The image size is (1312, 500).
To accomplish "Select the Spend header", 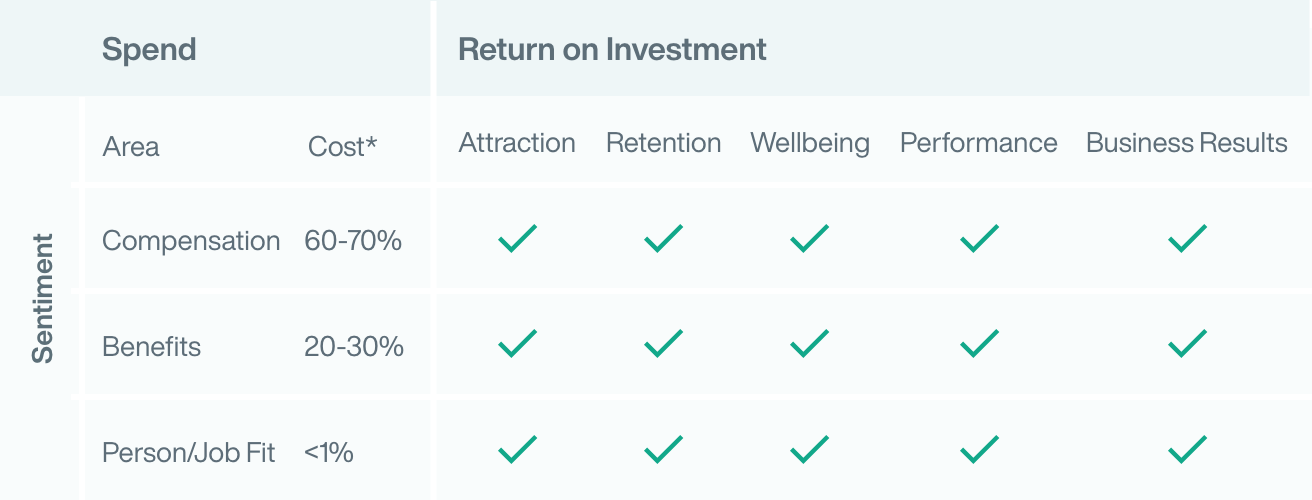I will click(x=149, y=50).
